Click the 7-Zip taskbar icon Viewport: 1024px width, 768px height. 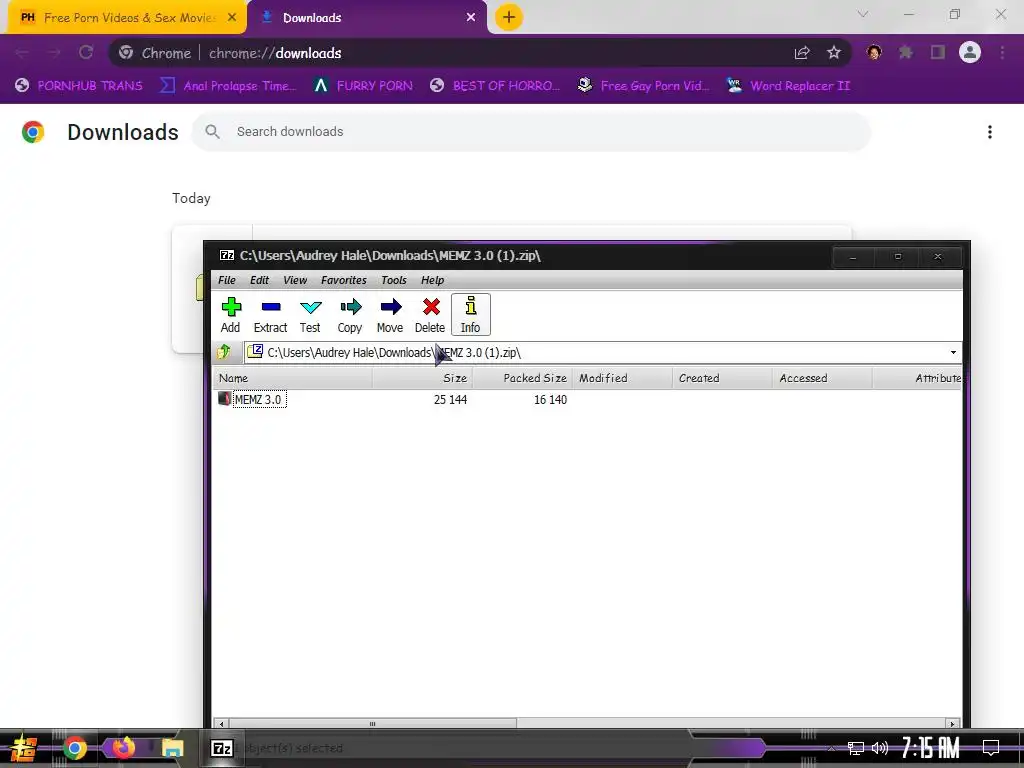click(222, 748)
